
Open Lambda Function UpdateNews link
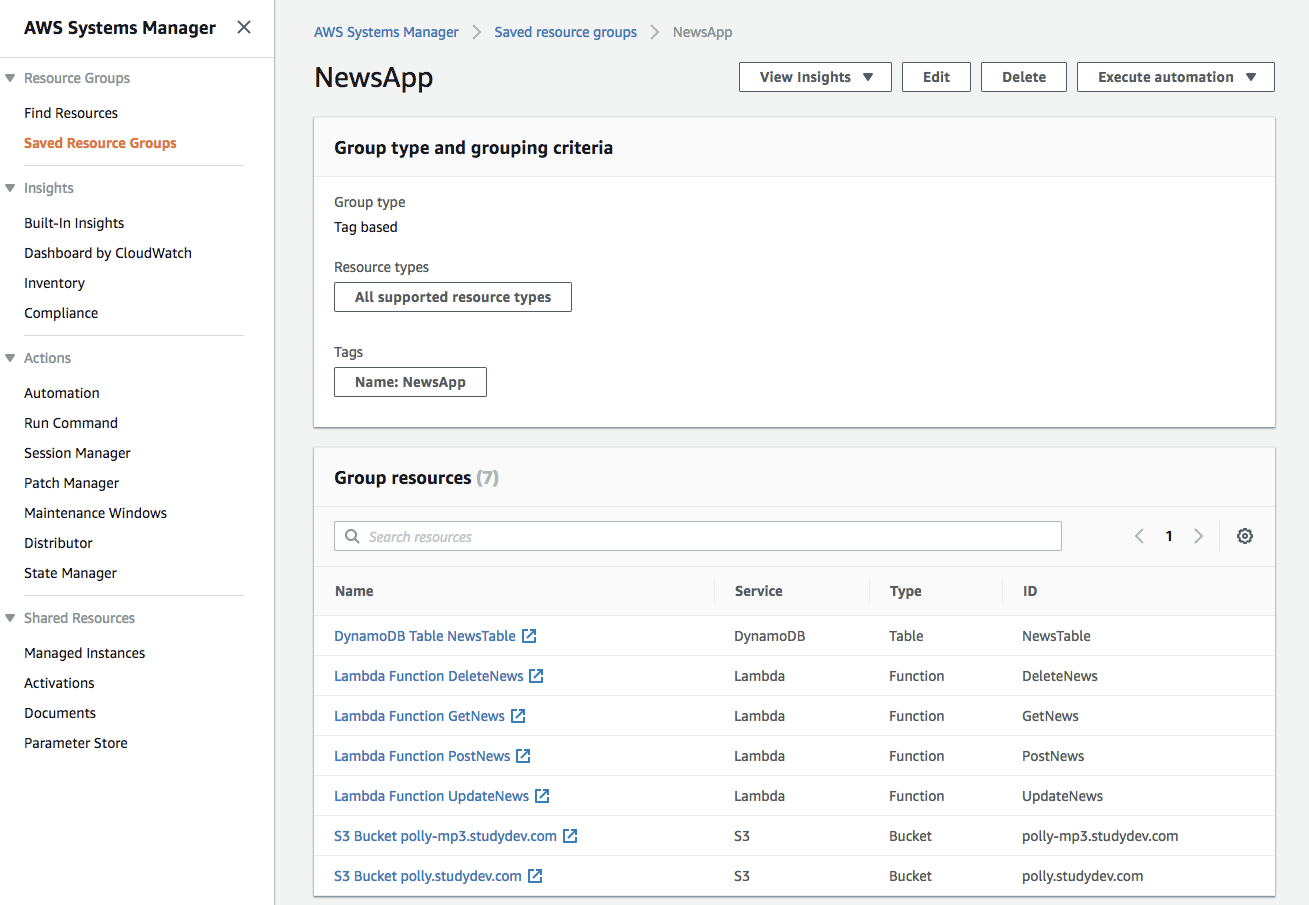click(432, 796)
